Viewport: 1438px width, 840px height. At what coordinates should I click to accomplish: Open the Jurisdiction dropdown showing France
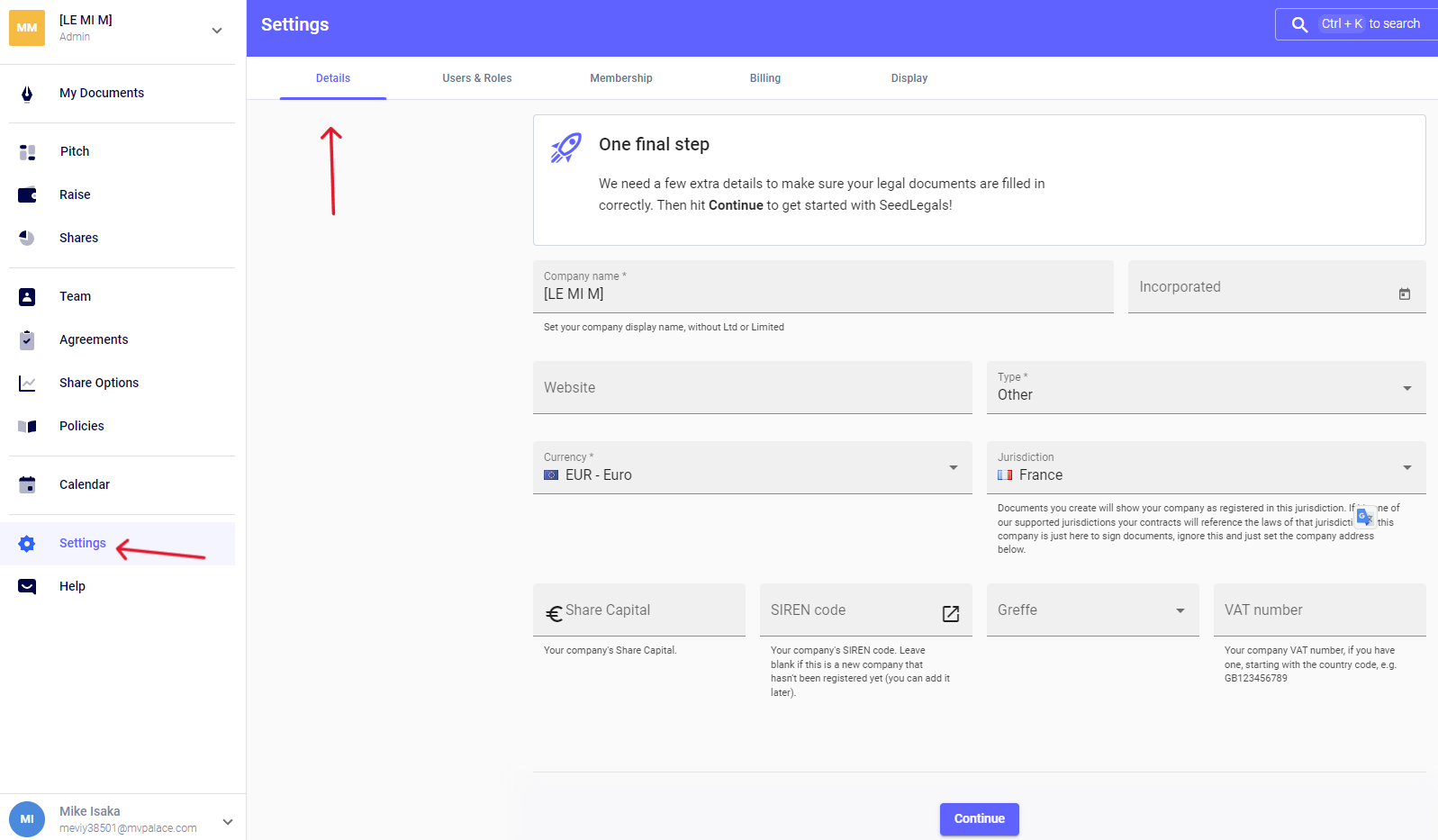tap(1406, 467)
